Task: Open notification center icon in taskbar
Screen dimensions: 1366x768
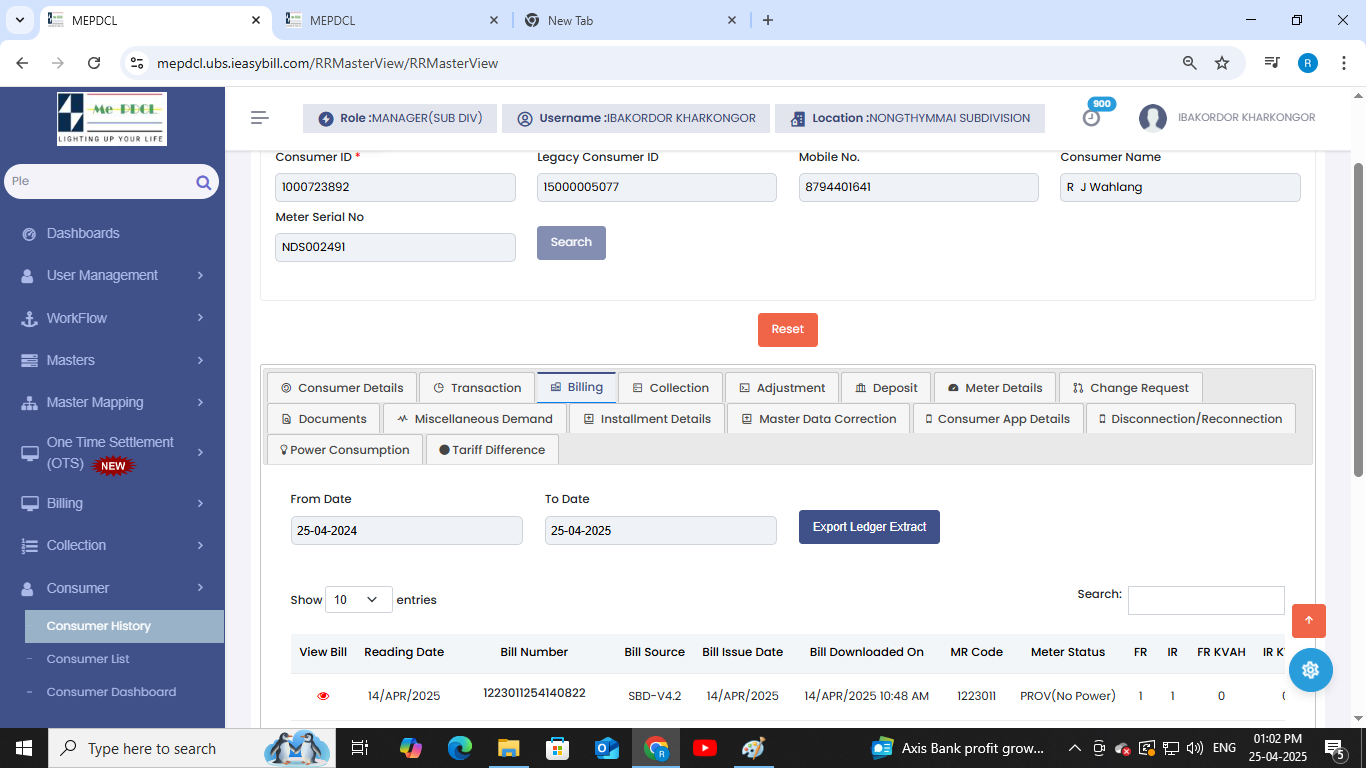Action: pyautogui.click(x=1336, y=748)
